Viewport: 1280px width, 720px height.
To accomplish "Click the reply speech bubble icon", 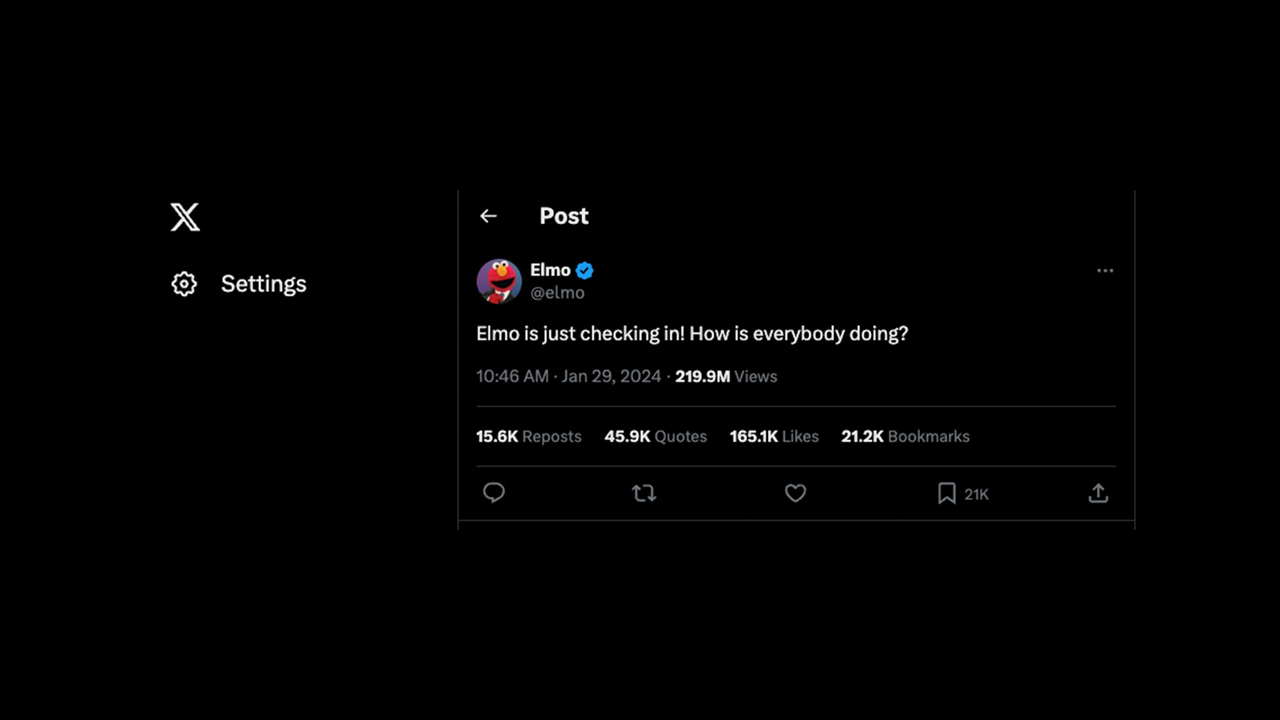I will coord(494,493).
